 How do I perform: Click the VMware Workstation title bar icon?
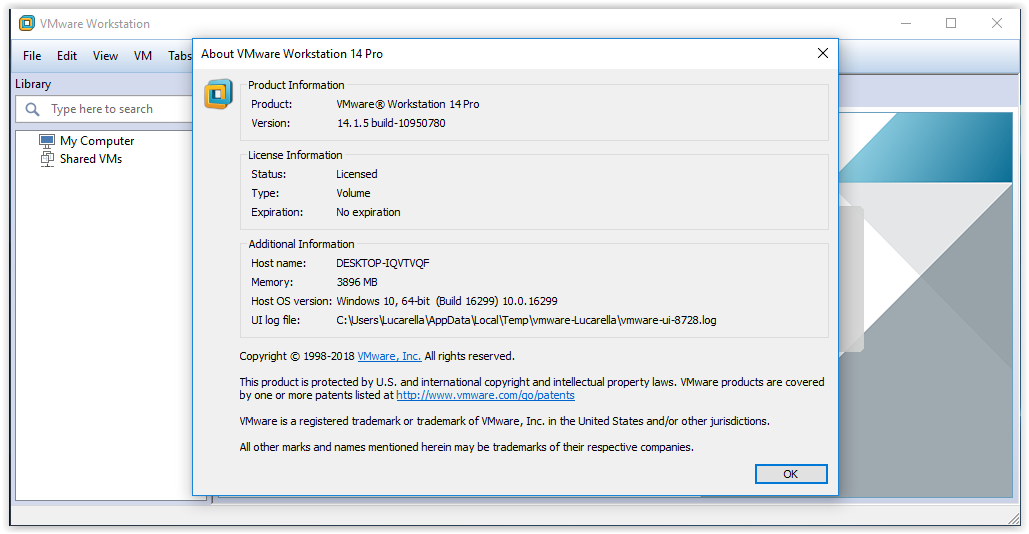coord(27,24)
